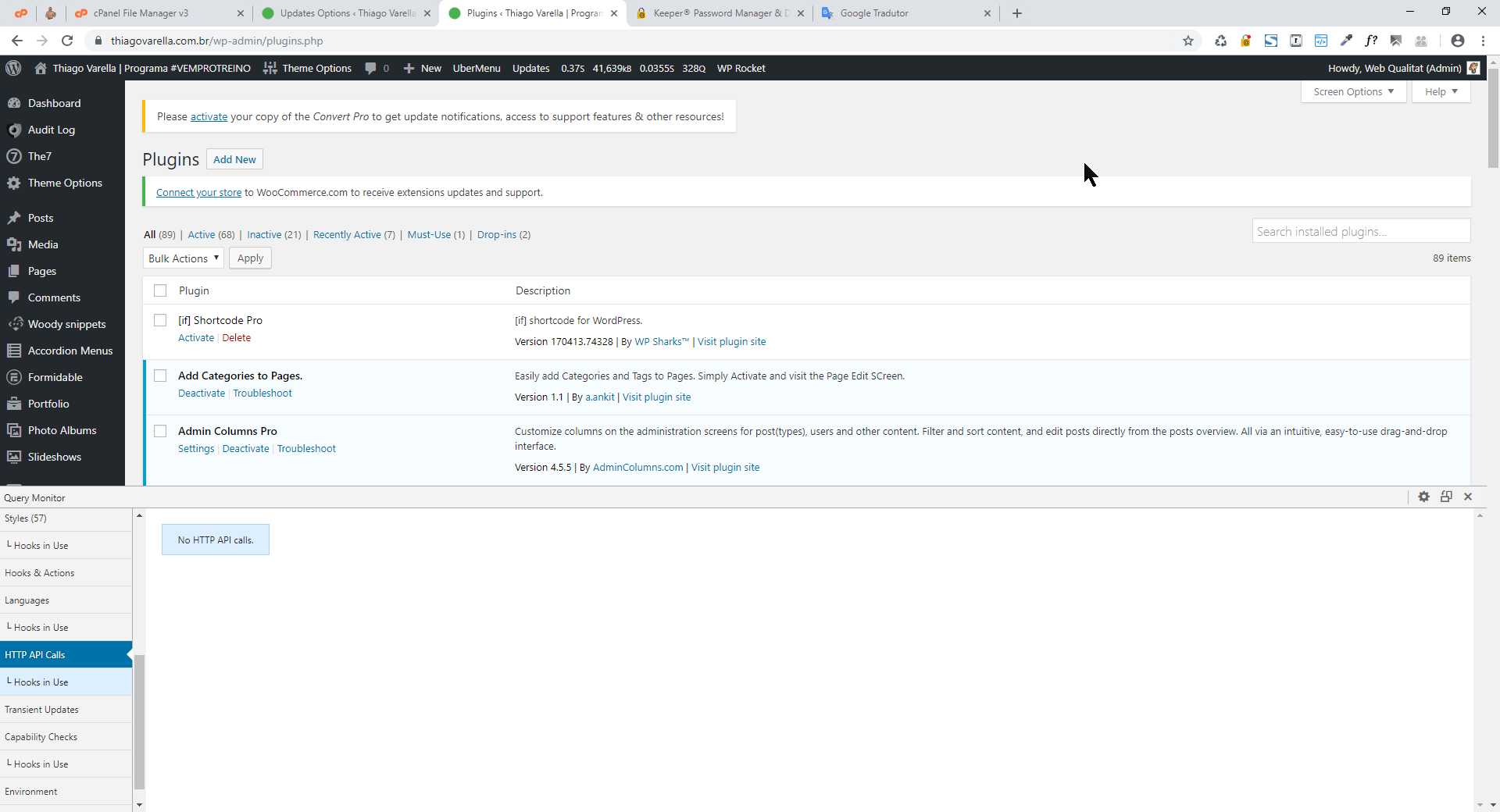
Task: Check the select-all plugins checkbox
Action: click(x=160, y=290)
